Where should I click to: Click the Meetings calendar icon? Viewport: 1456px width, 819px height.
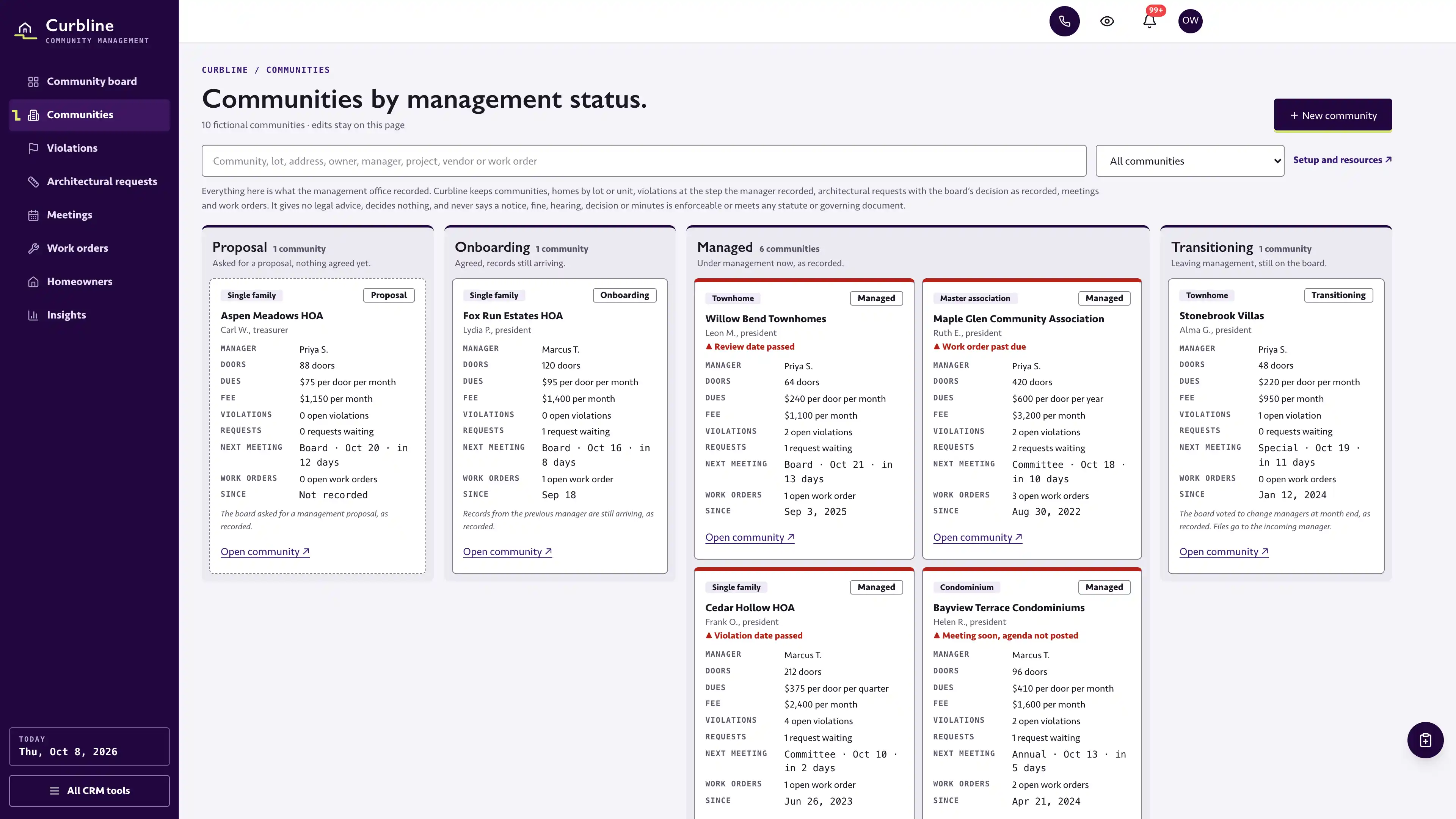tap(33, 215)
